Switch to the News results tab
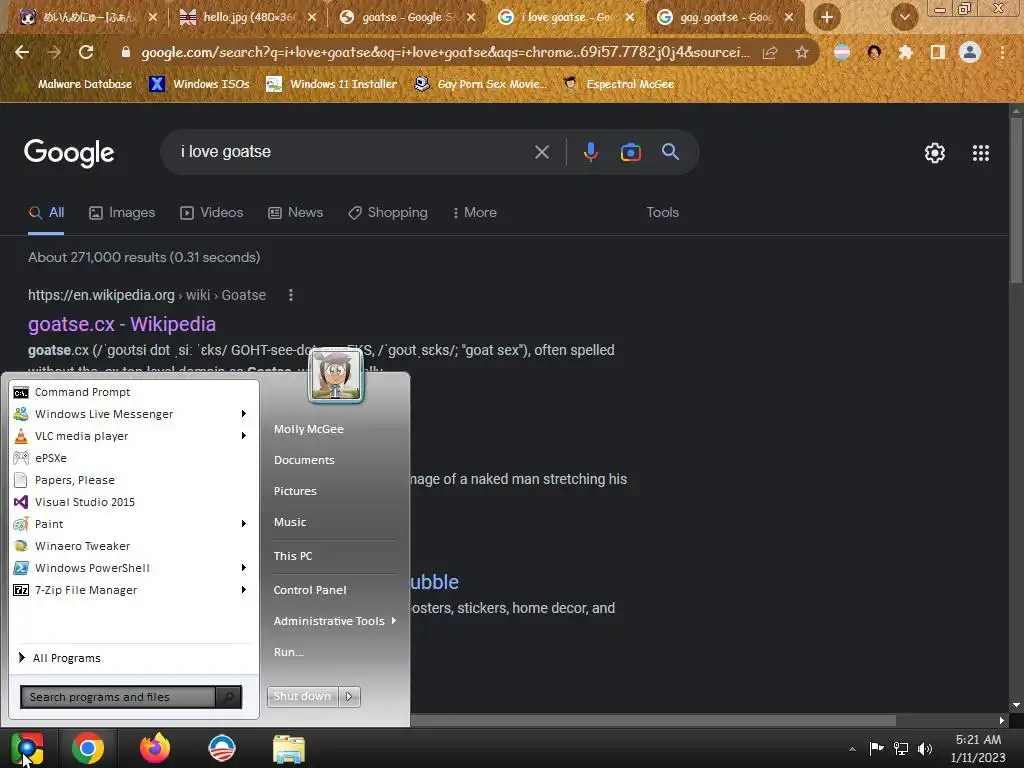This screenshot has width=1024, height=768. pyautogui.click(x=295, y=212)
